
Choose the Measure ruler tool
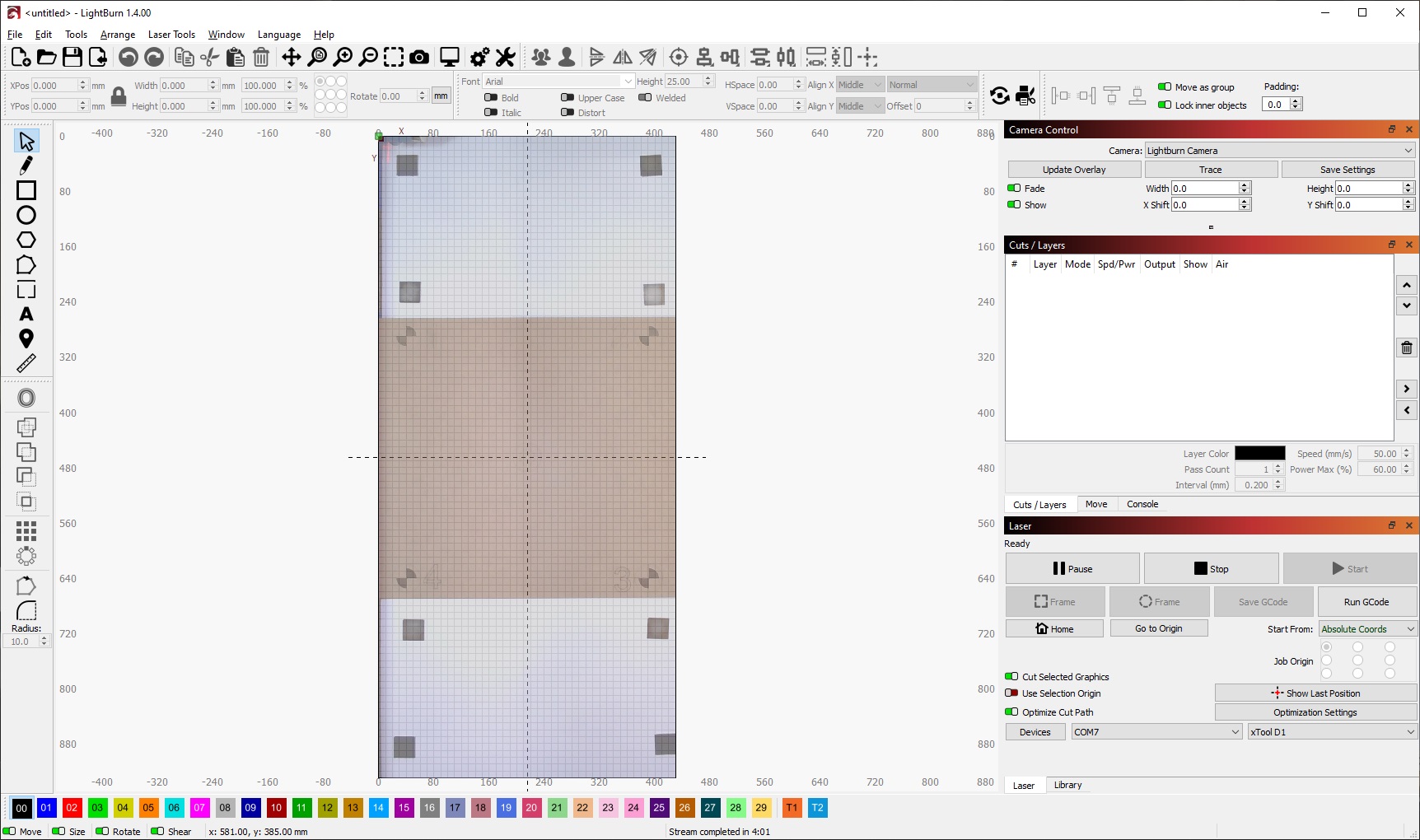26,363
